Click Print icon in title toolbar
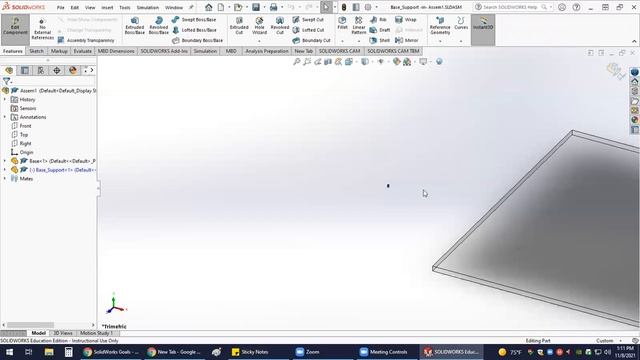Screen dimensions: 640x360 tap(273, 7)
